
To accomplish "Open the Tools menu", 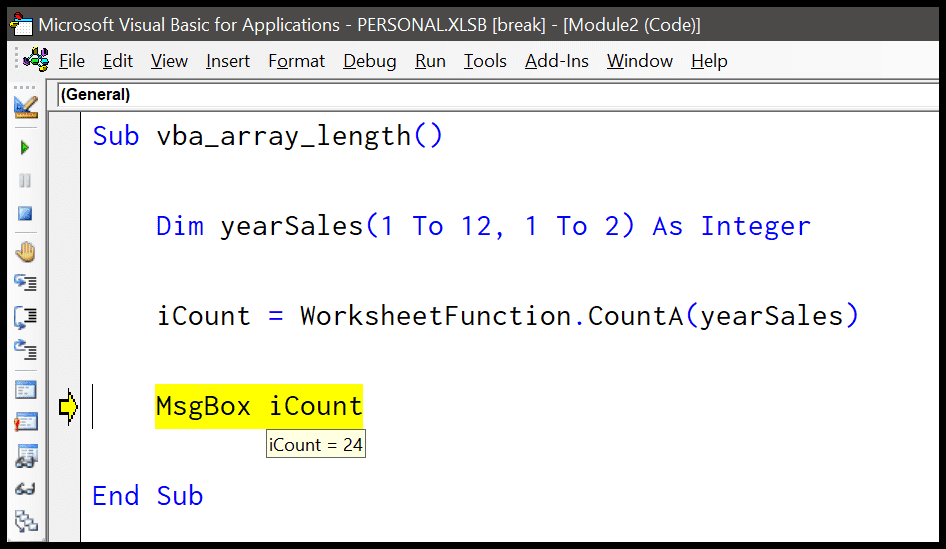I will (x=485, y=61).
